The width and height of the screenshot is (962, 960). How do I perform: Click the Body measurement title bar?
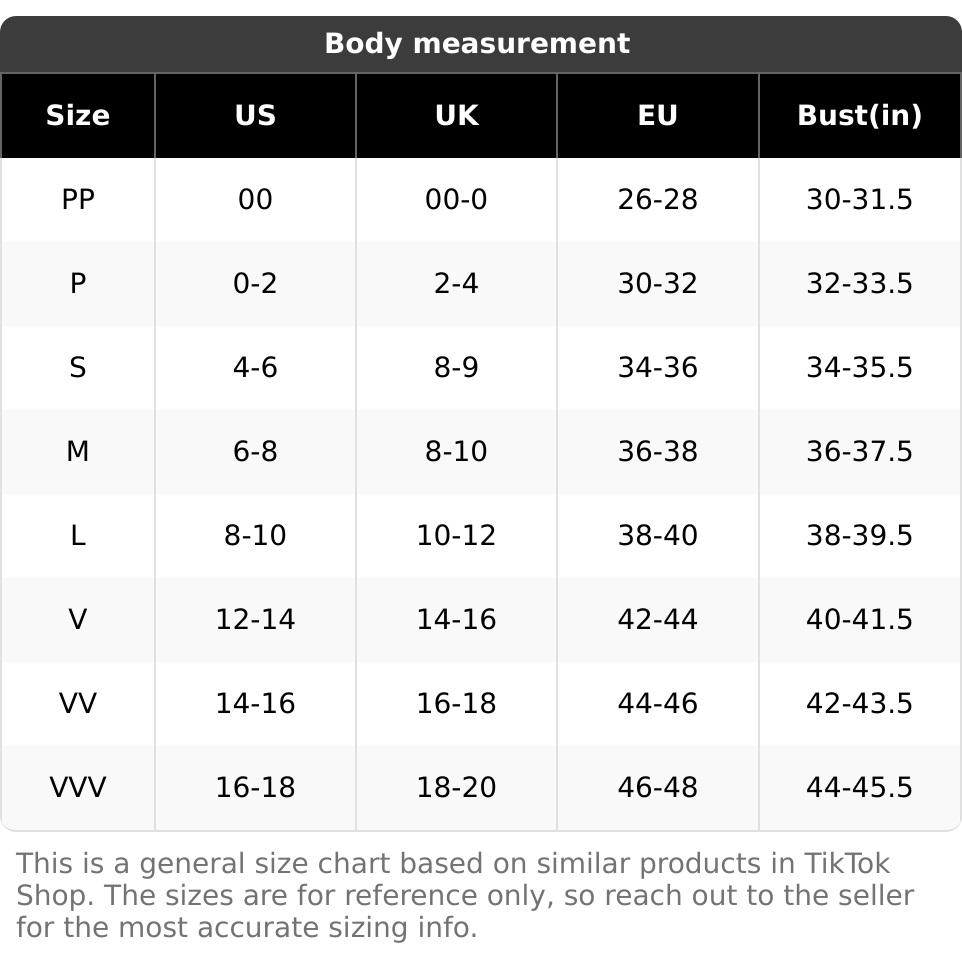pyautogui.click(x=477, y=44)
